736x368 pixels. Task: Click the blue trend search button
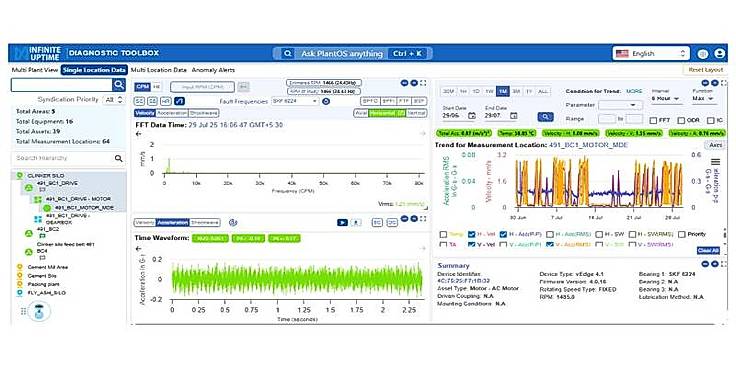click(x=545, y=116)
